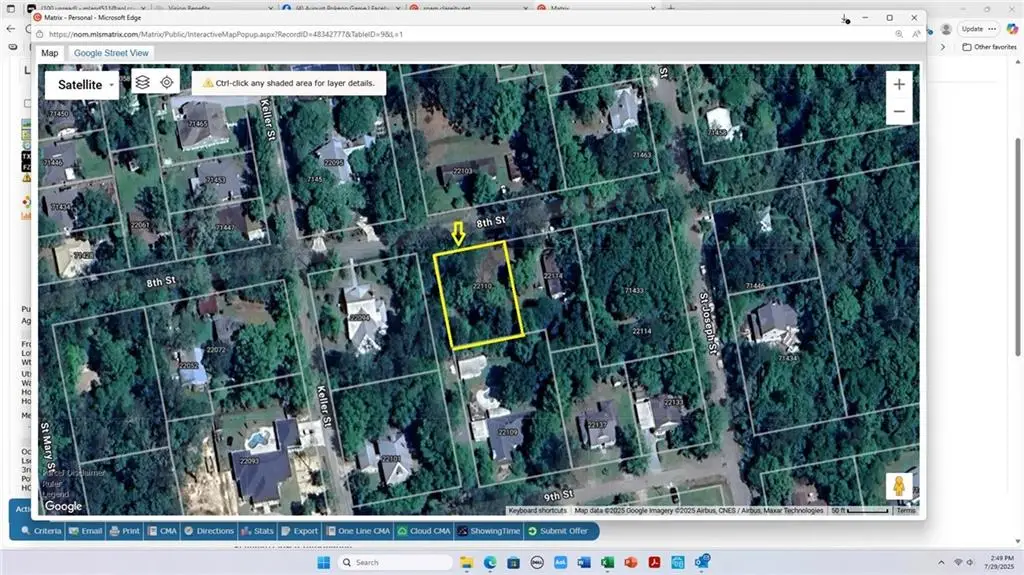Click the Street View pegman icon
This screenshot has height=575, width=1024.
point(899,486)
